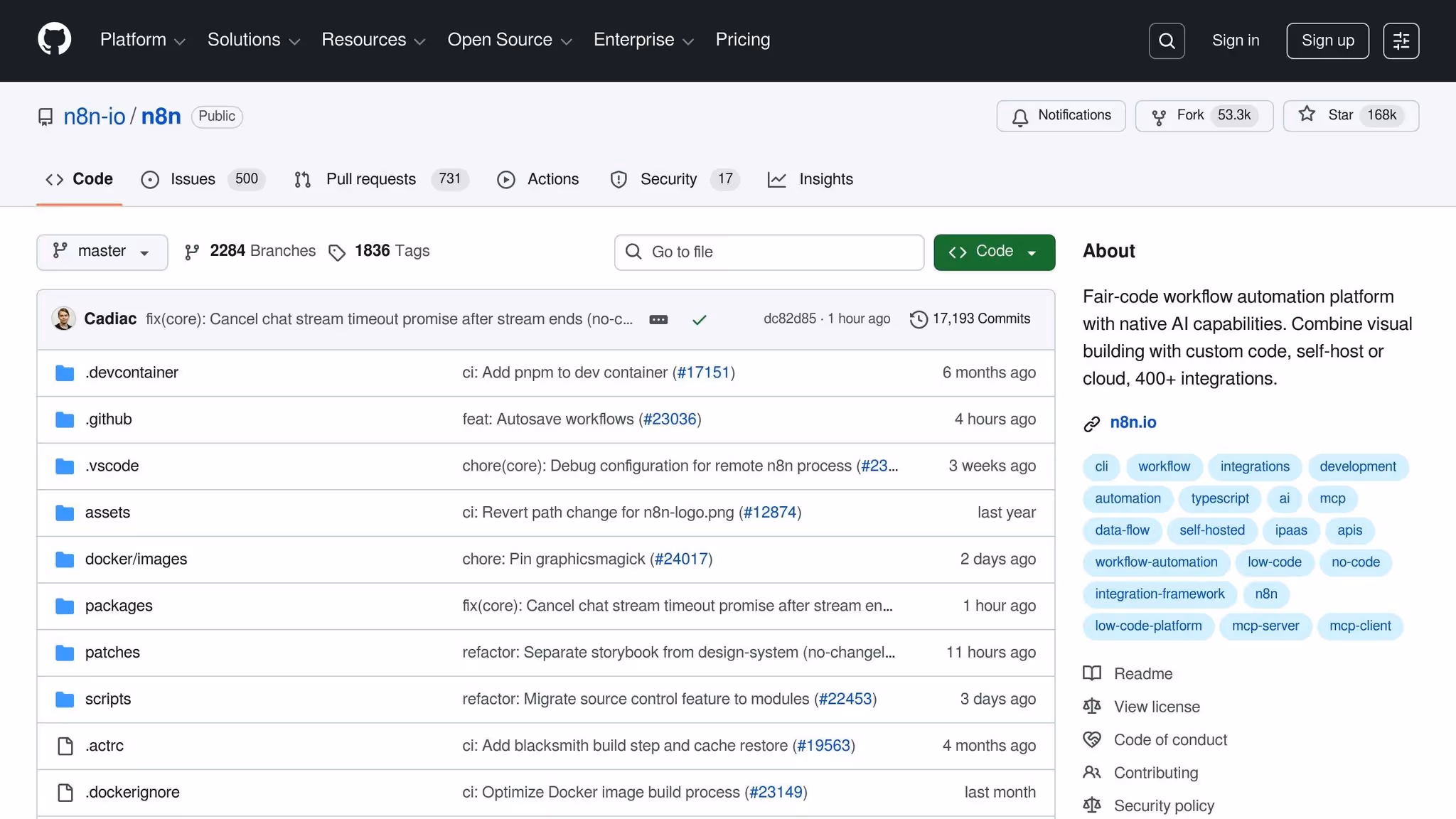The image size is (1456, 819).
Task: Click the Sign up button
Action: coord(1327,41)
